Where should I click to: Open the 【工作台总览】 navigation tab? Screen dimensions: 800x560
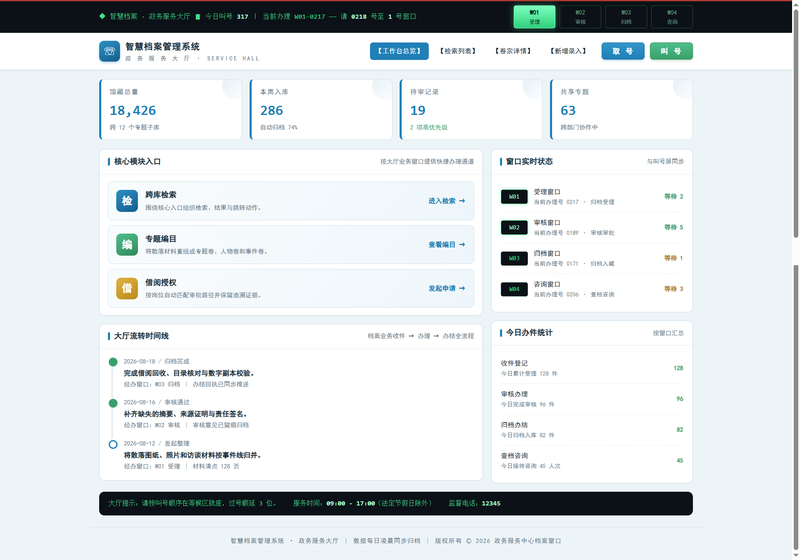coord(399,51)
